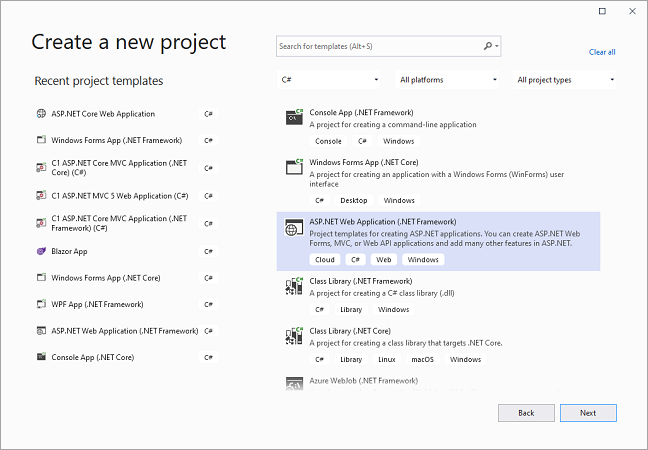Select Windows Forms App (.NET Framework) recent template
The height and width of the screenshot is (450, 648).
[118, 140]
